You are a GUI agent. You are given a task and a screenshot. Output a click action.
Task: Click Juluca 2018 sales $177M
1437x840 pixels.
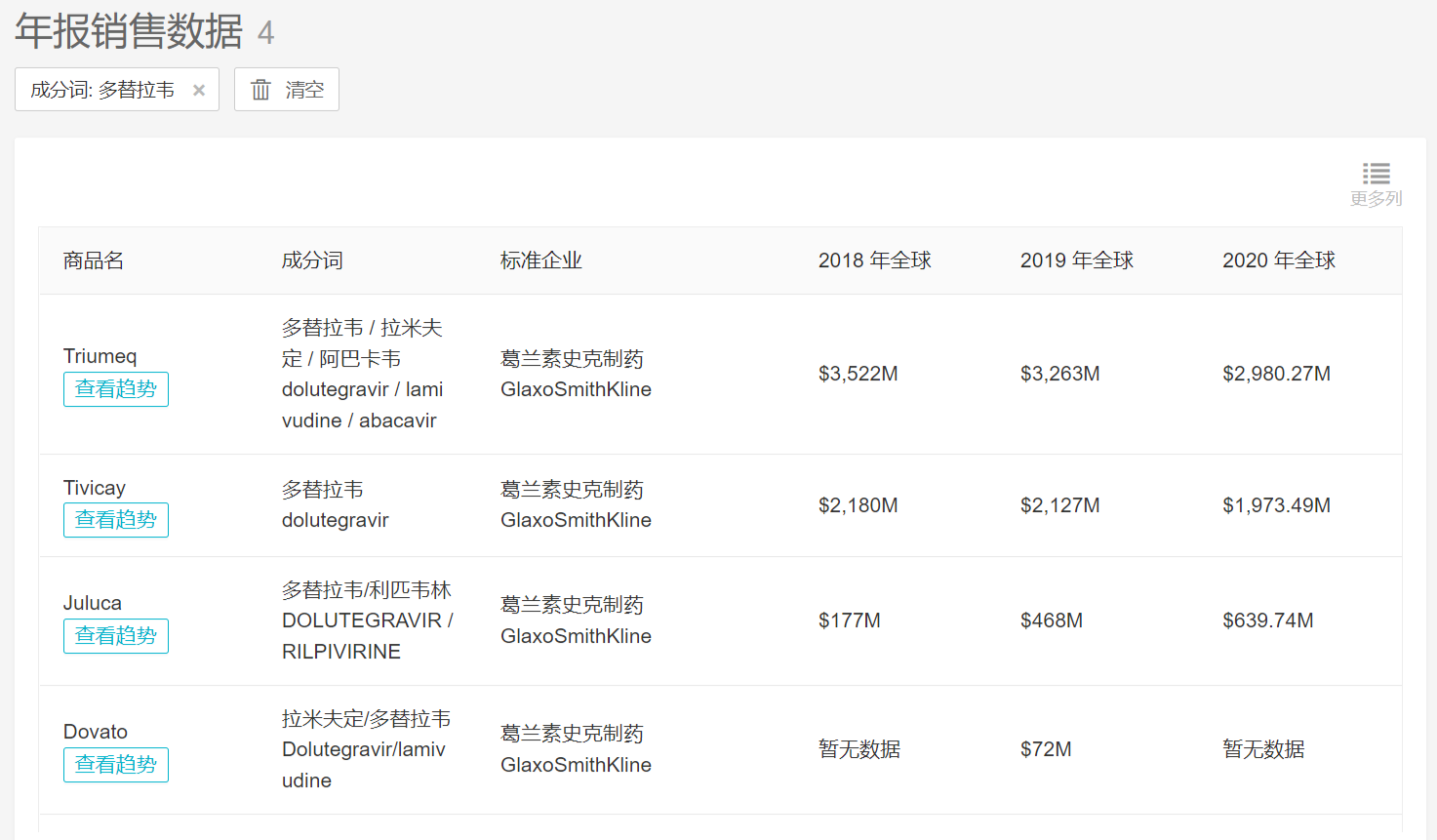850,620
